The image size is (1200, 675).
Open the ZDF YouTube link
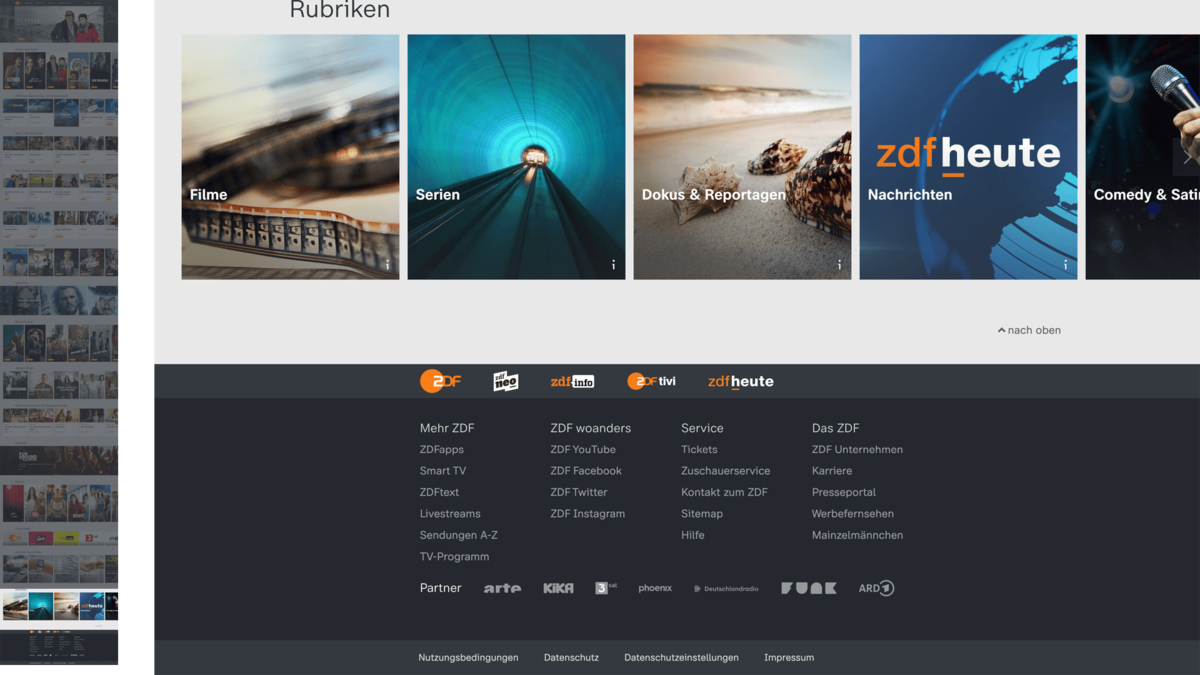[583, 449]
